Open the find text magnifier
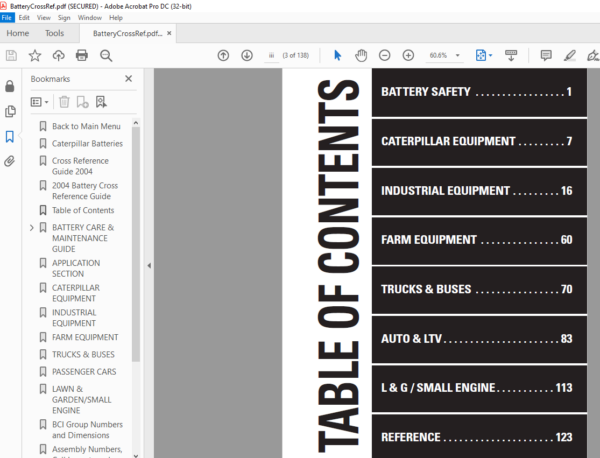 pyautogui.click(x=106, y=56)
